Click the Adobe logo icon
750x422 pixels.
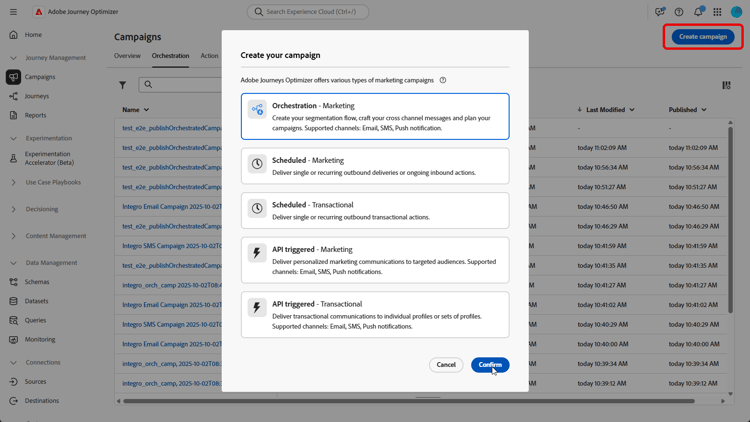coord(38,11)
